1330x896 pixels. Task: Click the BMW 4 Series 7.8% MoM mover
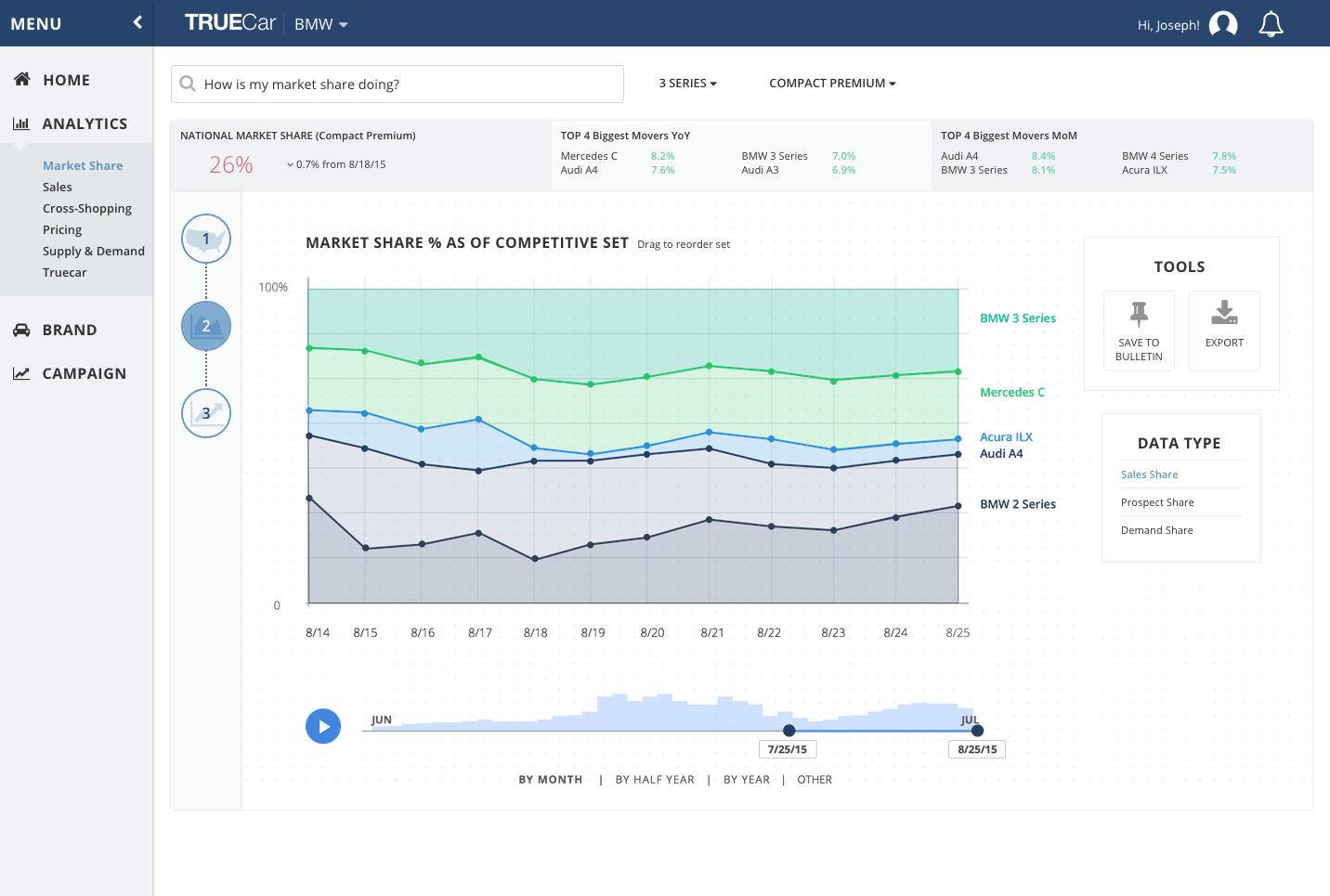[1180, 156]
